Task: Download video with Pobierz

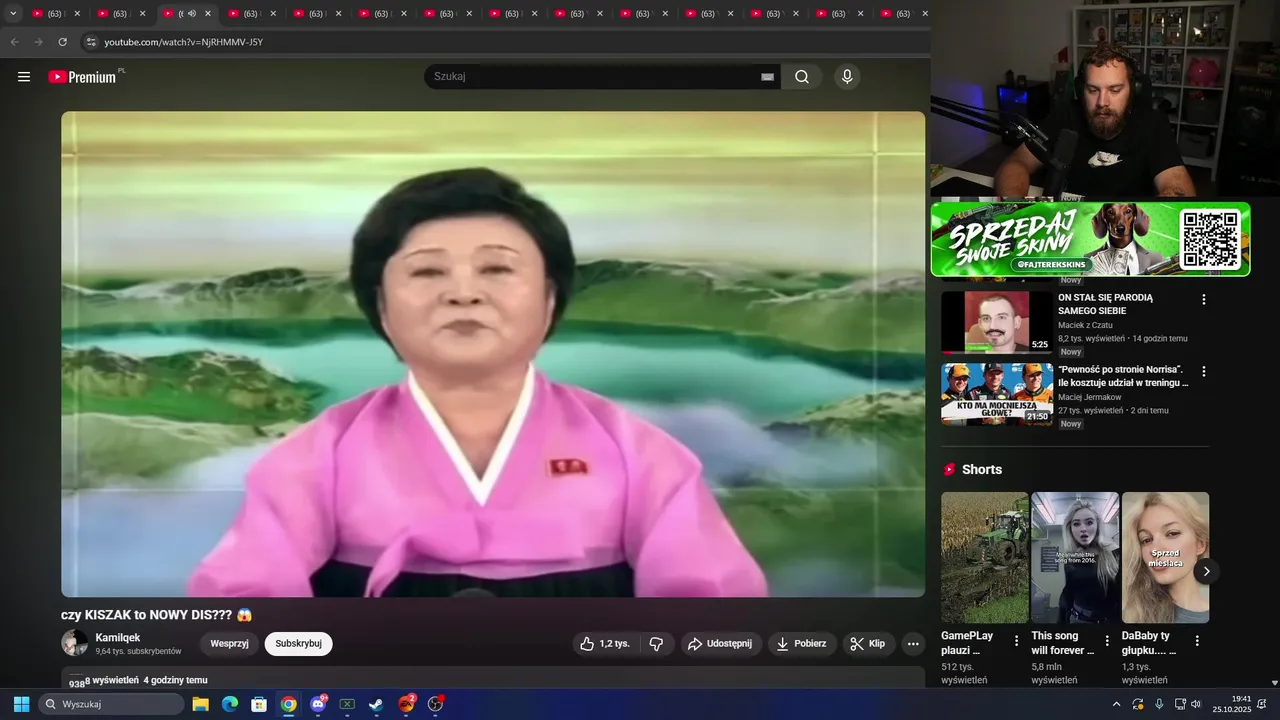Action: pos(802,644)
